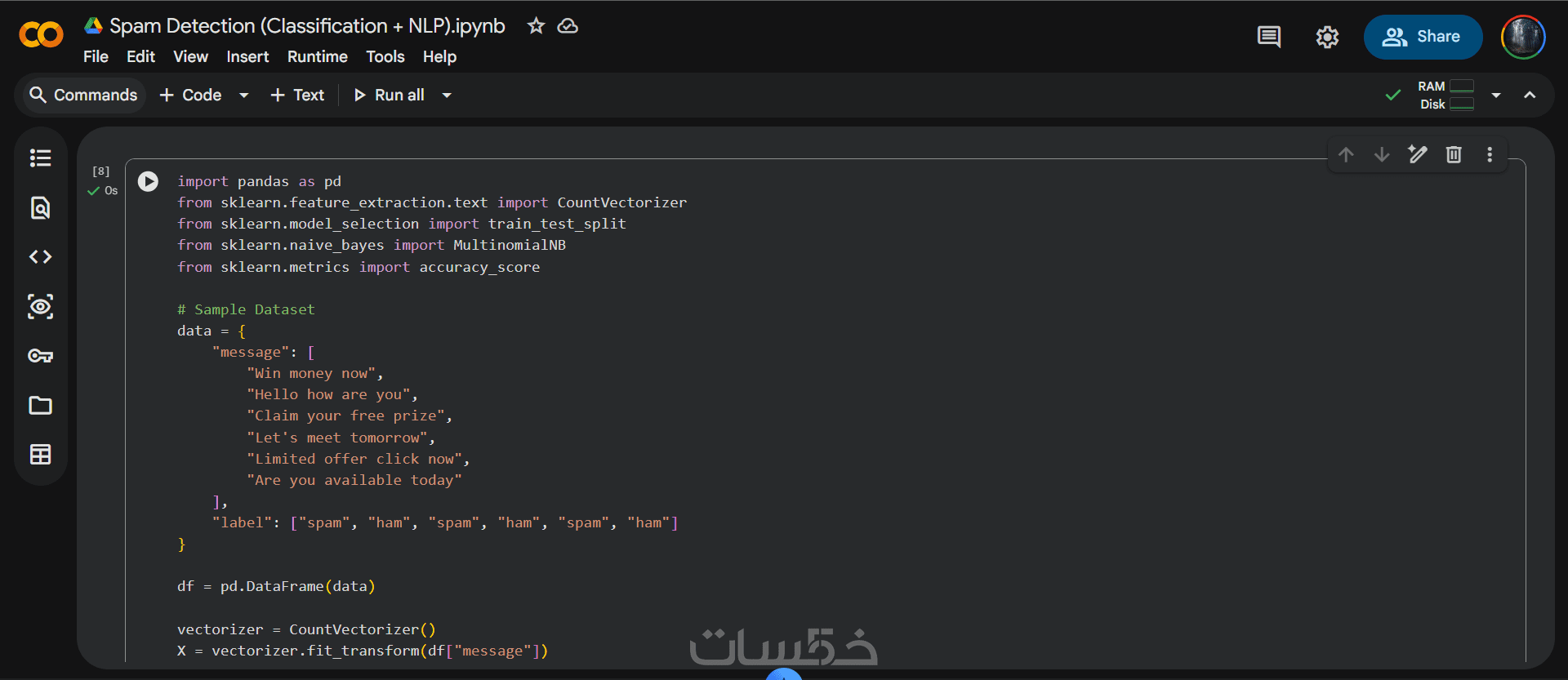
Task: Open the secrets key panel
Action: (x=40, y=356)
